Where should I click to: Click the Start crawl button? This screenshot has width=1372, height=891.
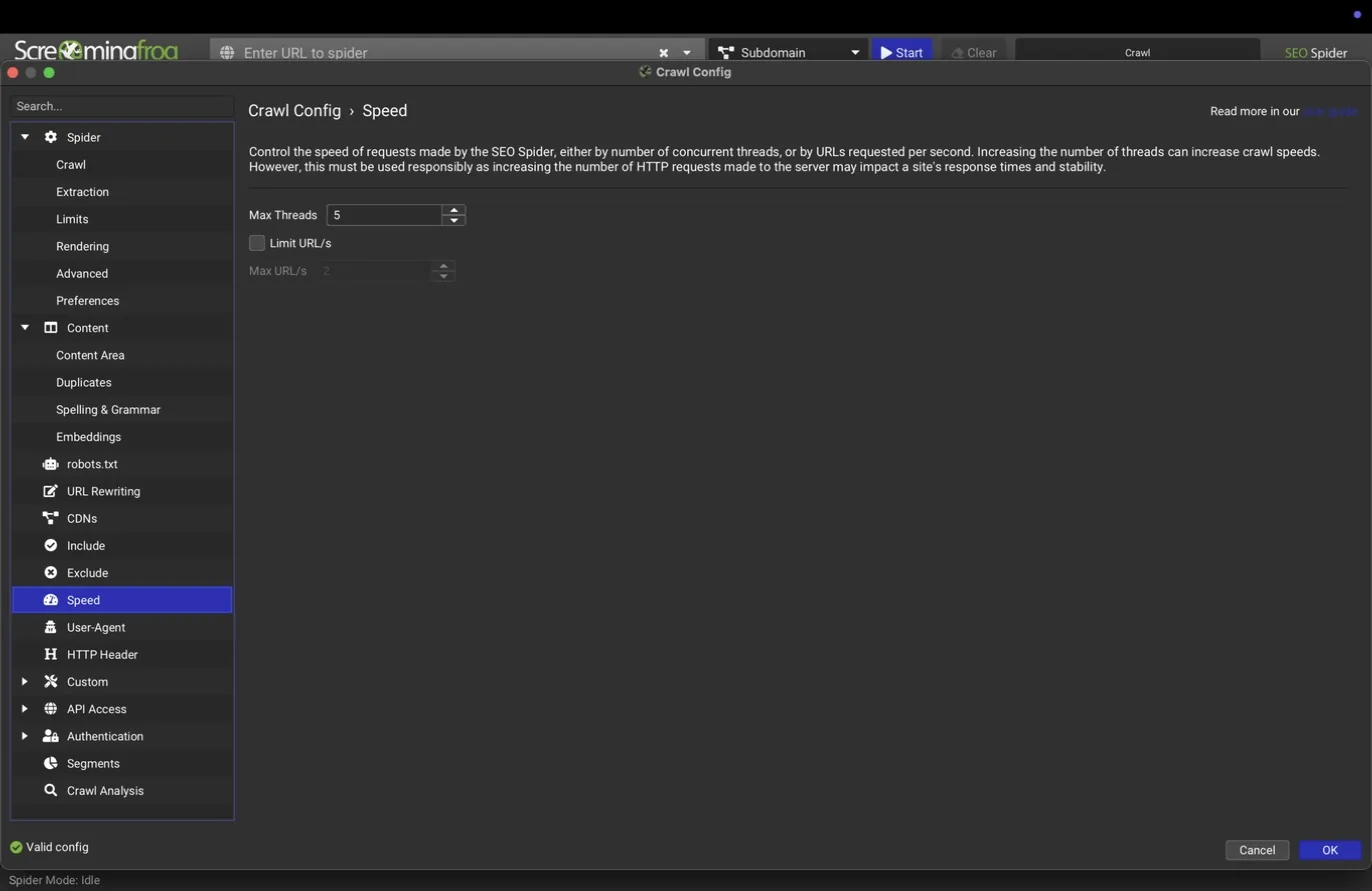902,52
